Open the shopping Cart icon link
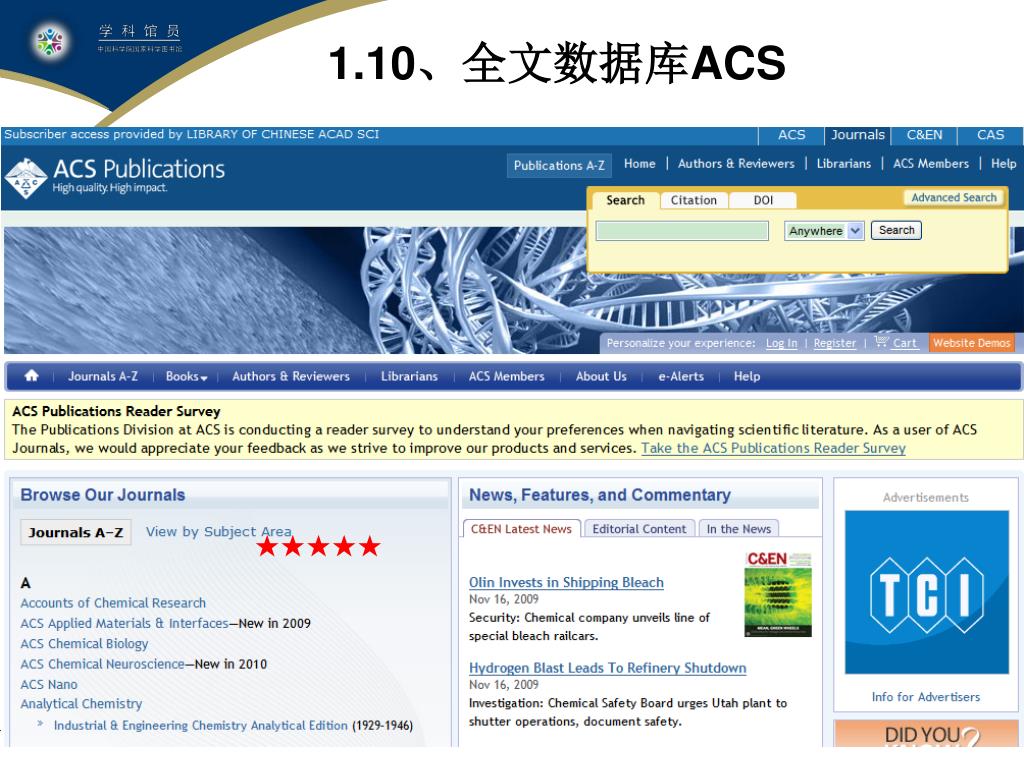The image size is (1024, 768). point(897,342)
